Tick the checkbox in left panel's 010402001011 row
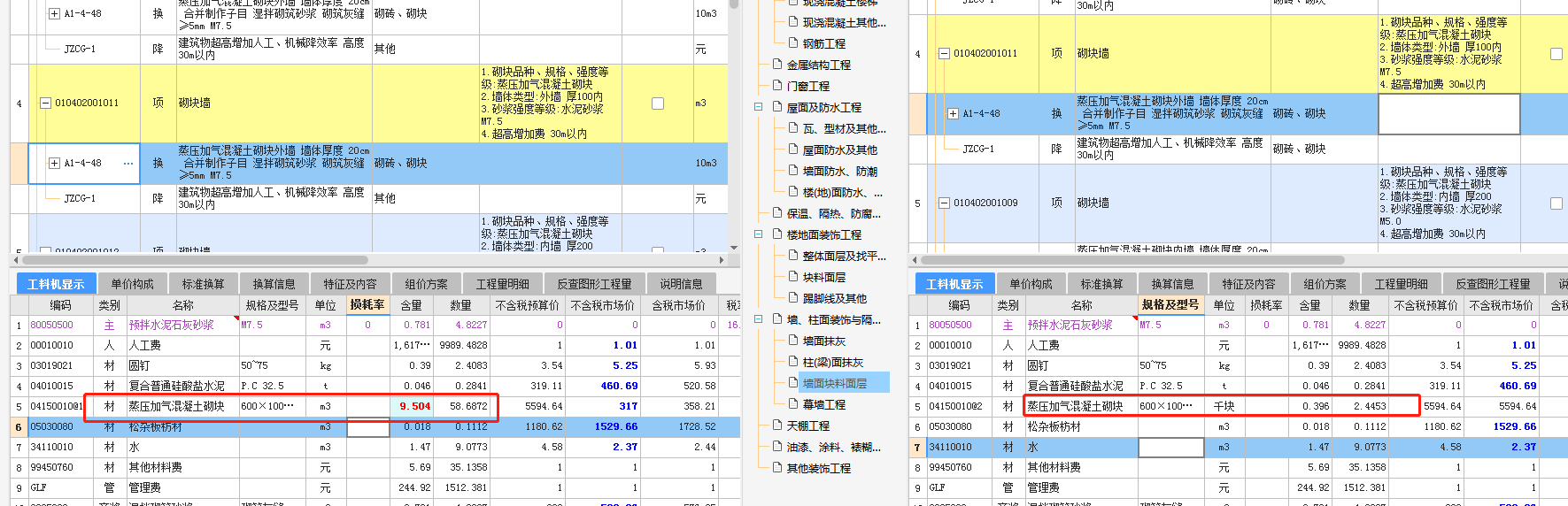Viewport: 1568px width, 506px height. point(658,103)
